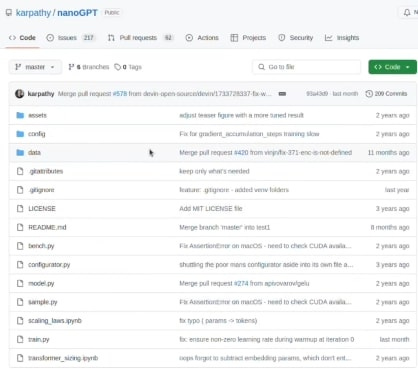The width and height of the screenshot is (418, 369).
Task: Open the latest commit hash link
Action: pos(317,94)
